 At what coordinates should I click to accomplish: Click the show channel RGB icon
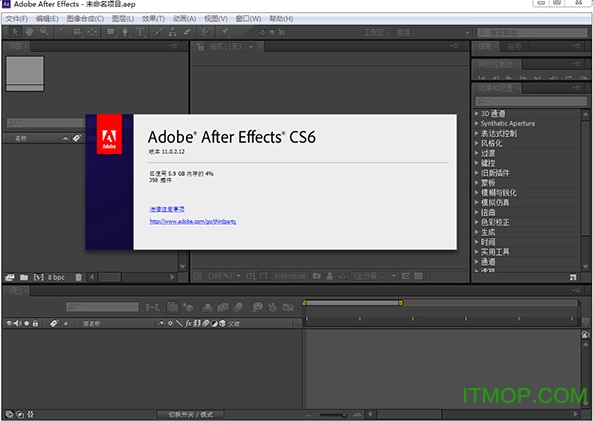click(343, 276)
